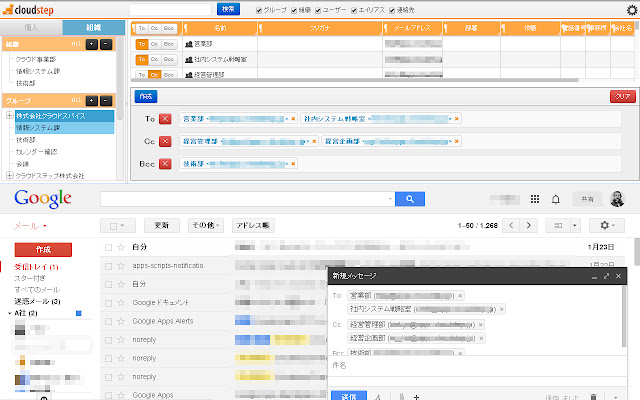This screenshot has height=400, width=640.
Task: Open Gmail settings gear dropdown
Action: (x=607, y=225)
